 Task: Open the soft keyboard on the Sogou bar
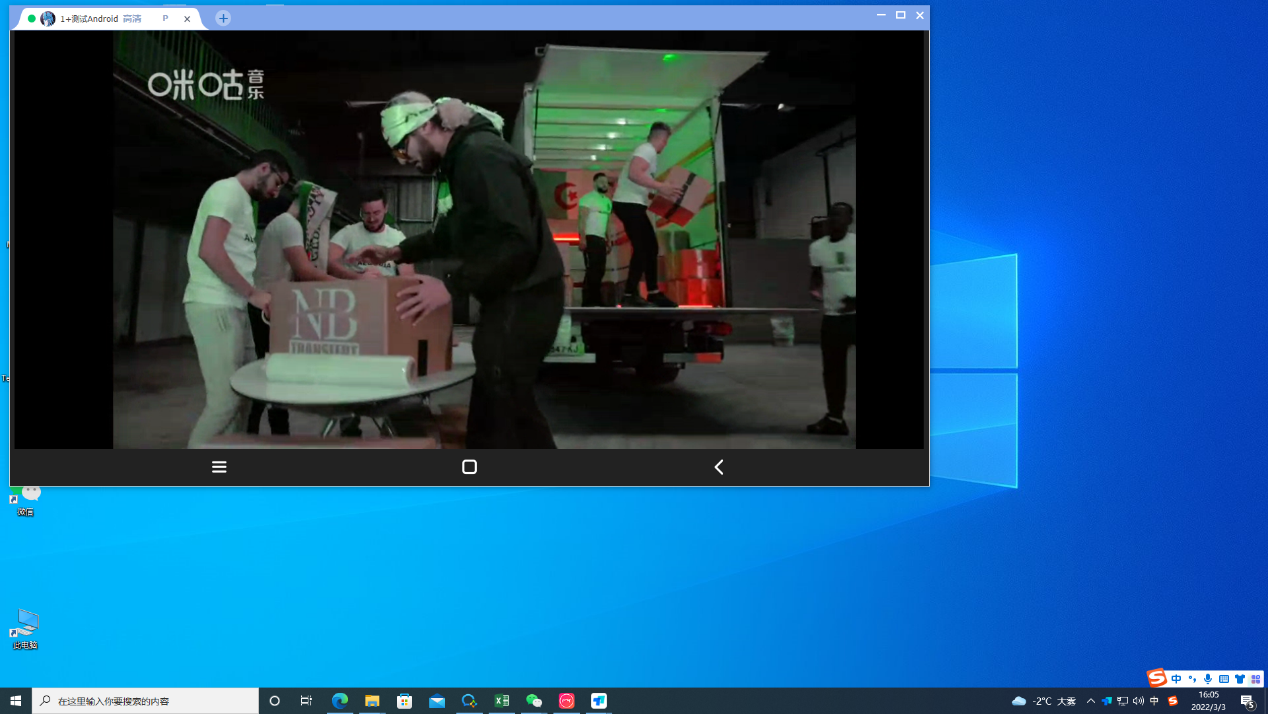click(x=1224, y=679)
